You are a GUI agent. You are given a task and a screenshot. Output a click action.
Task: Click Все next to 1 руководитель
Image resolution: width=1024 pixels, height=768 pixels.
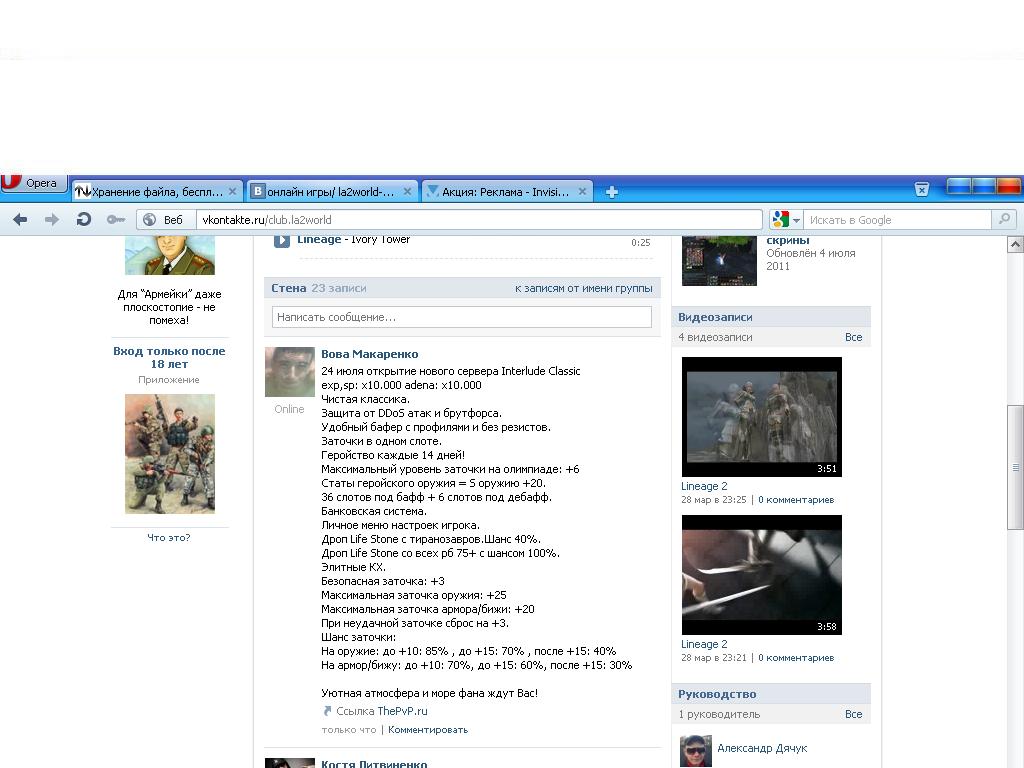coord(853,714)
